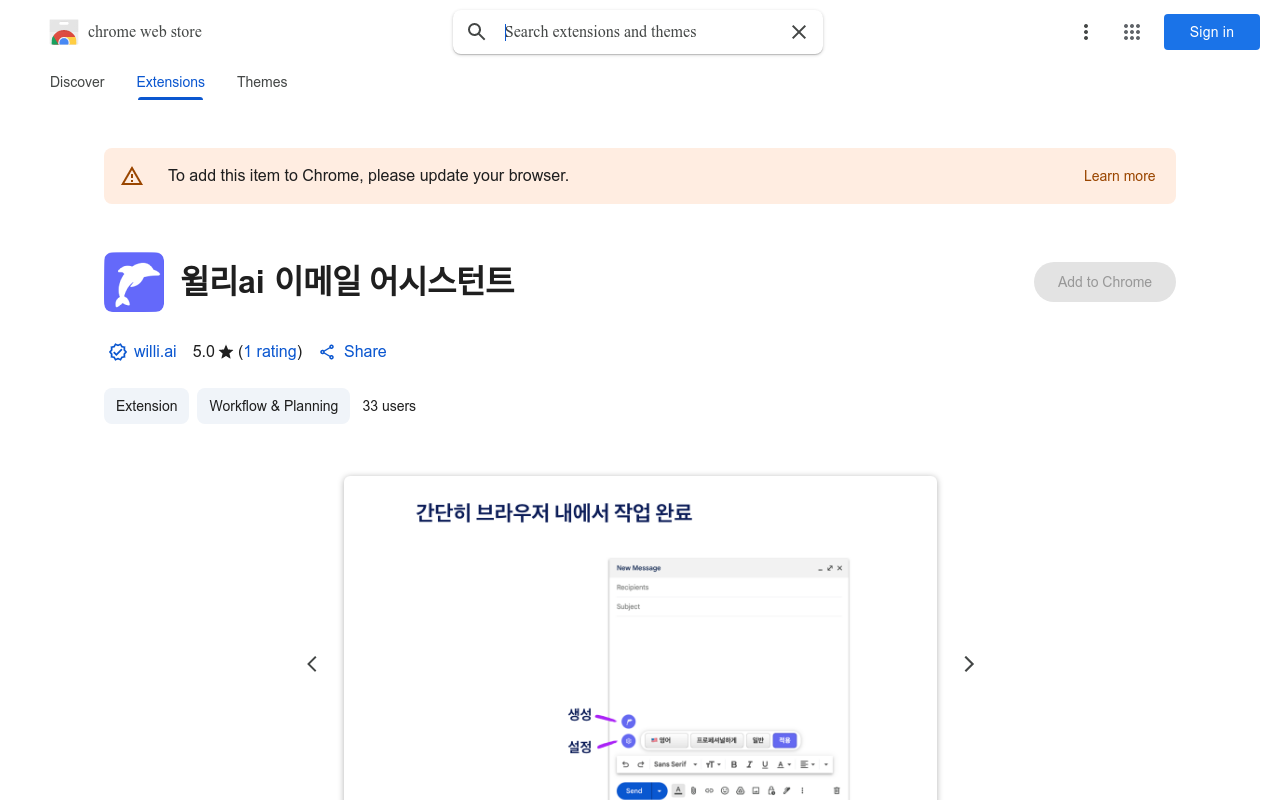Click the Share link
Viewport: 1280px width, 800px height.
click(x=353, y=352)
